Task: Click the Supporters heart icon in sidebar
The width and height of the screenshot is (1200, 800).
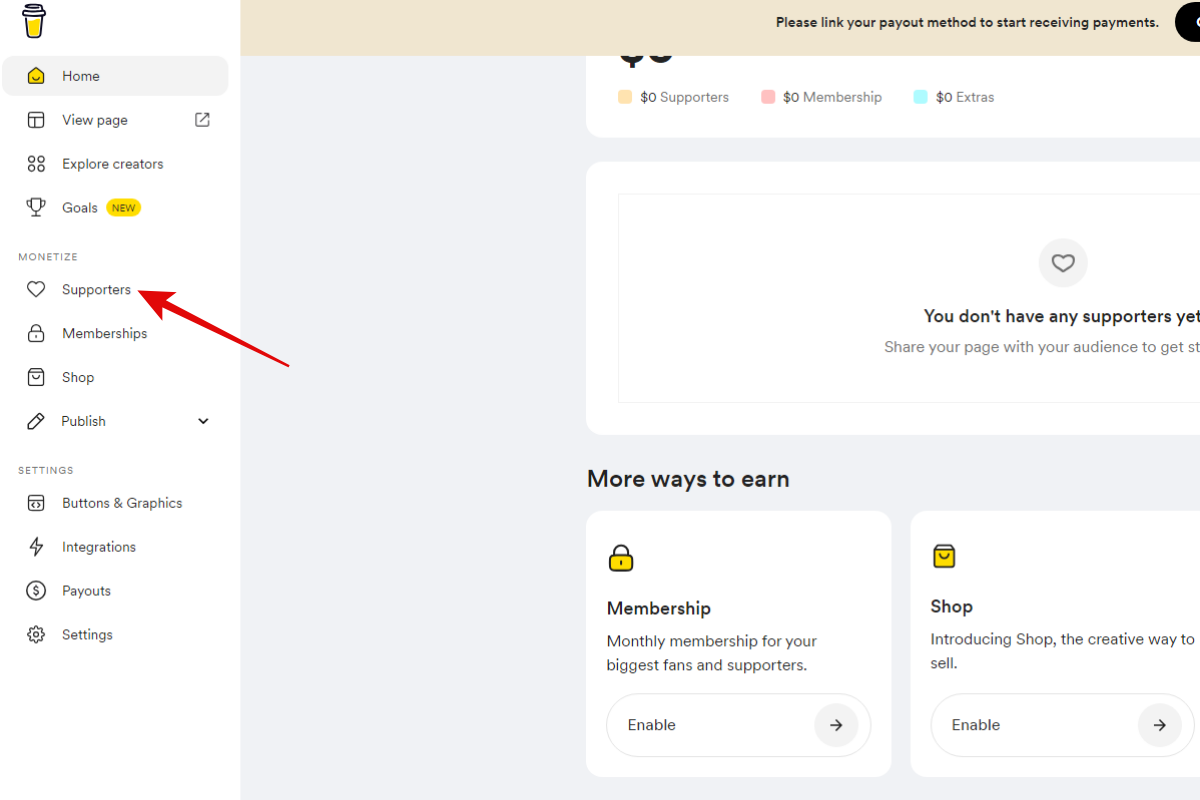Action: click(36, 290)
